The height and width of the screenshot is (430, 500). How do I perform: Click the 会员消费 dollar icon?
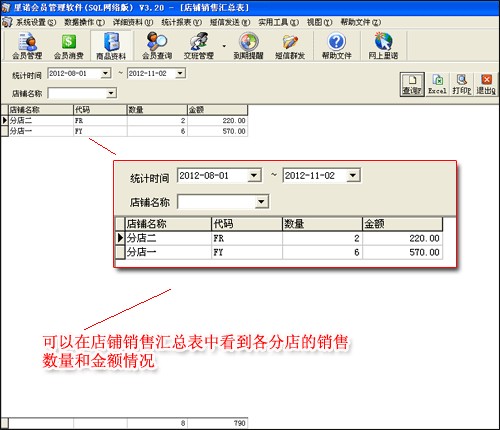[68, 46]
